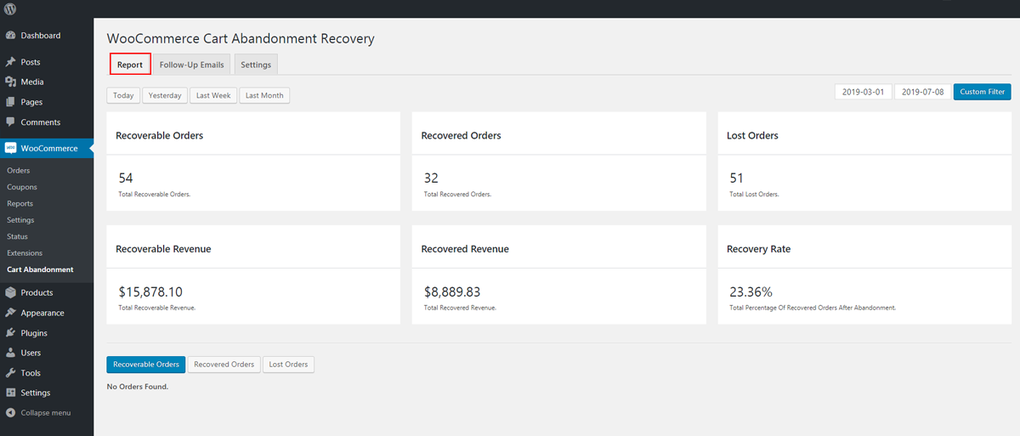Open the Settings tab of plugin

256,65
